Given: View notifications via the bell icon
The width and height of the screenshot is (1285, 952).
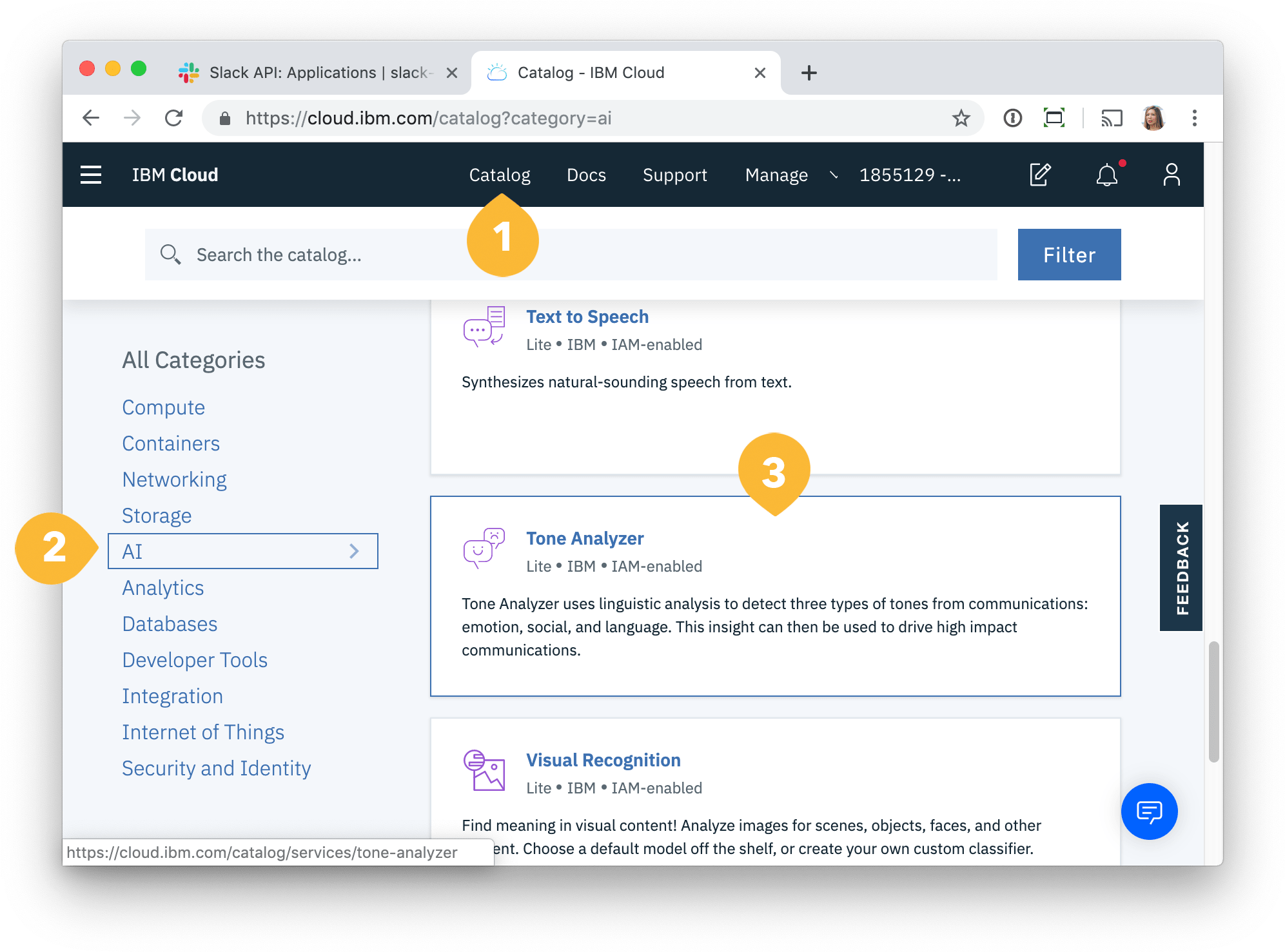Looking at the screenshot, I should click(1107, 175).
